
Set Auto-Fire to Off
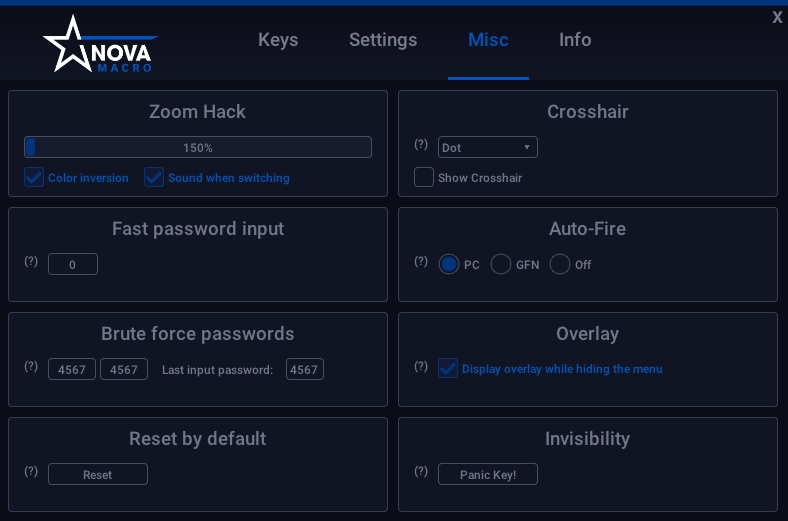[x=560, y=265]
